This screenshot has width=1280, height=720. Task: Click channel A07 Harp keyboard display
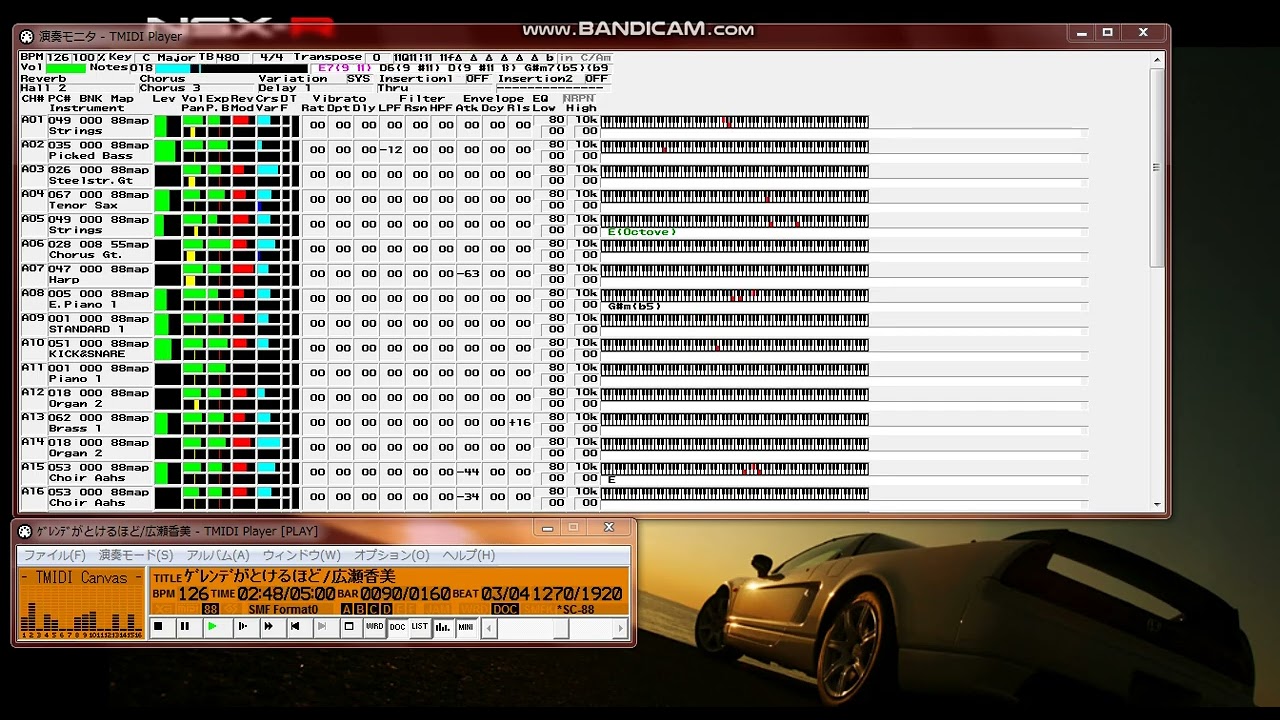pos(734,270)
